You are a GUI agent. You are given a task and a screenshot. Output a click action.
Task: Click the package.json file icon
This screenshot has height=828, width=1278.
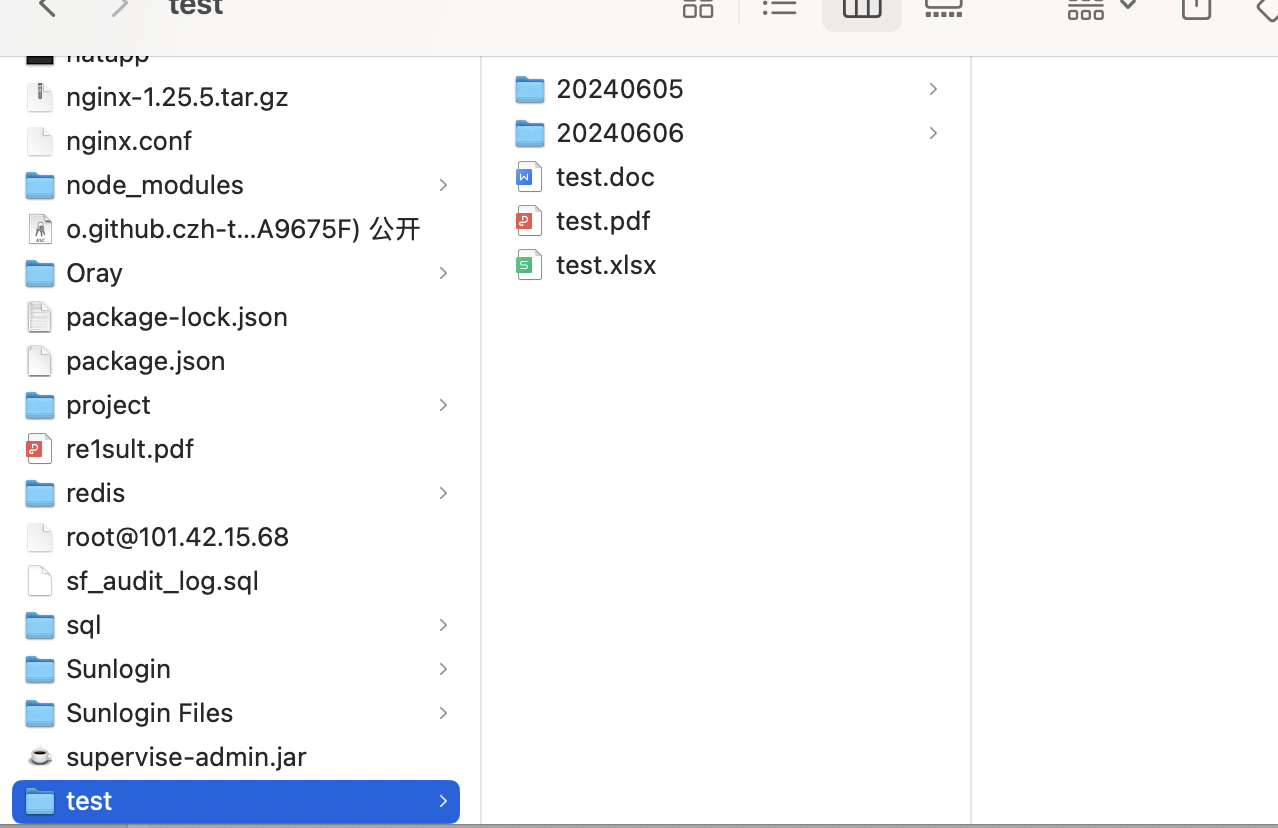tap(40, 361)
